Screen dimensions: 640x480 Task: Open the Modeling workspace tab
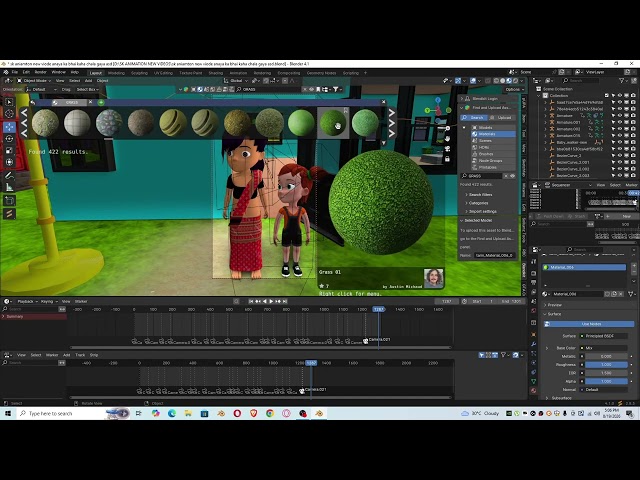click(116, 73)
